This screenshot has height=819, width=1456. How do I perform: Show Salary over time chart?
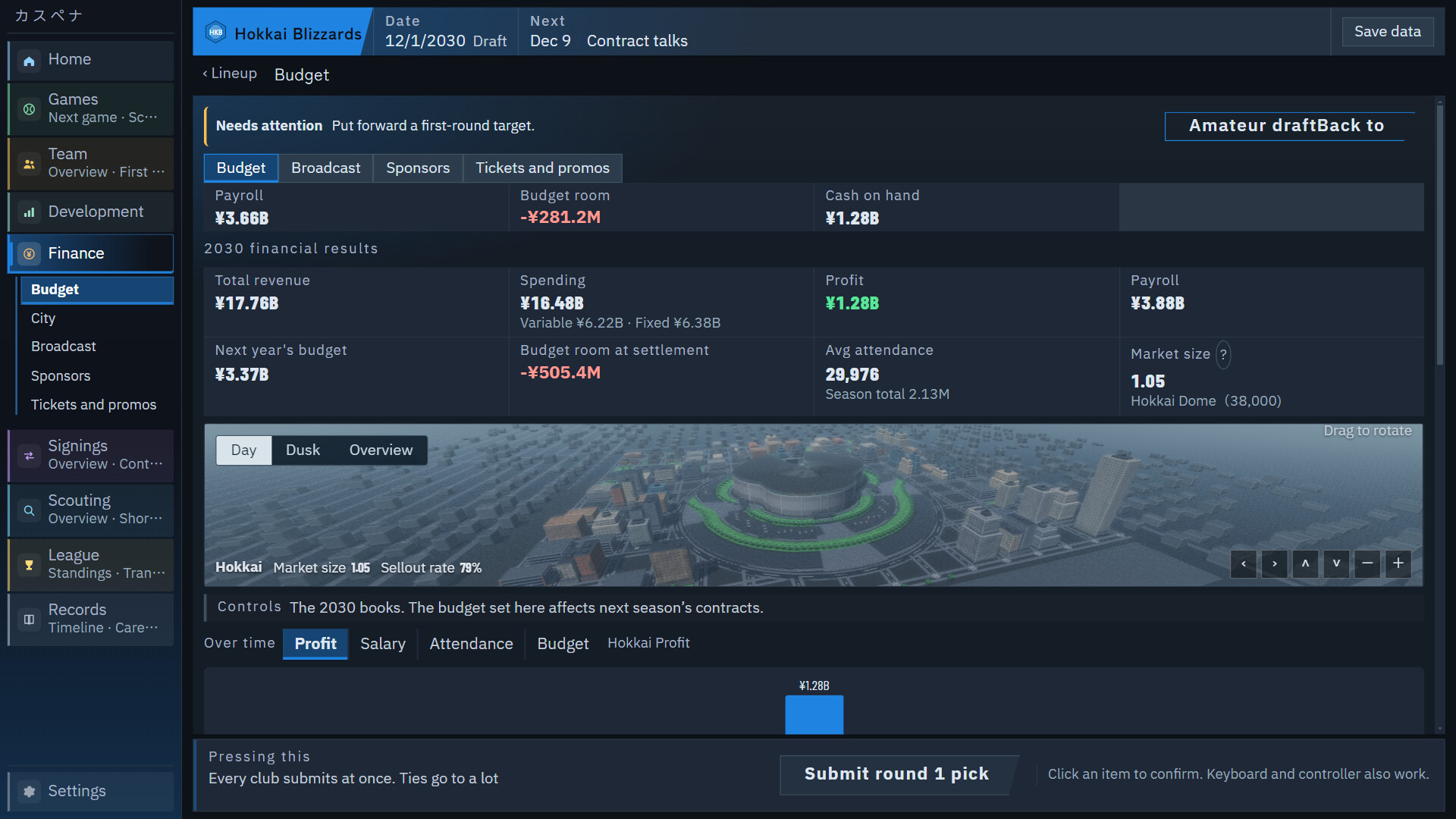pyautogui.click(x=383, y=644)
